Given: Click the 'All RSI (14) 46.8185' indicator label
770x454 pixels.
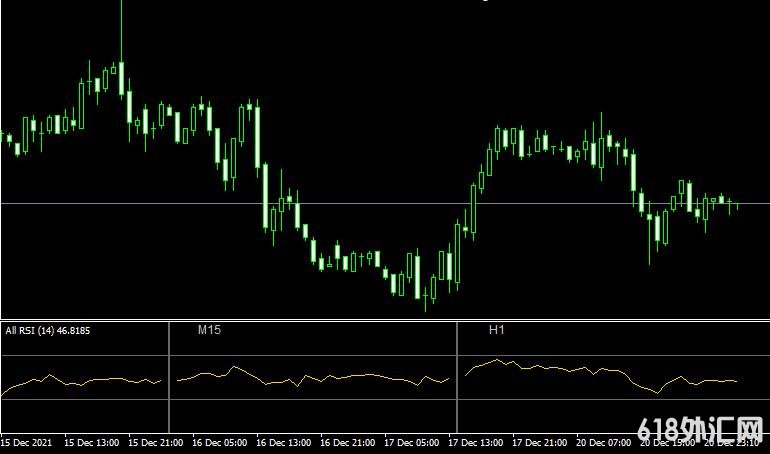Looking at the screenshot, I should (x=48, y=331).
